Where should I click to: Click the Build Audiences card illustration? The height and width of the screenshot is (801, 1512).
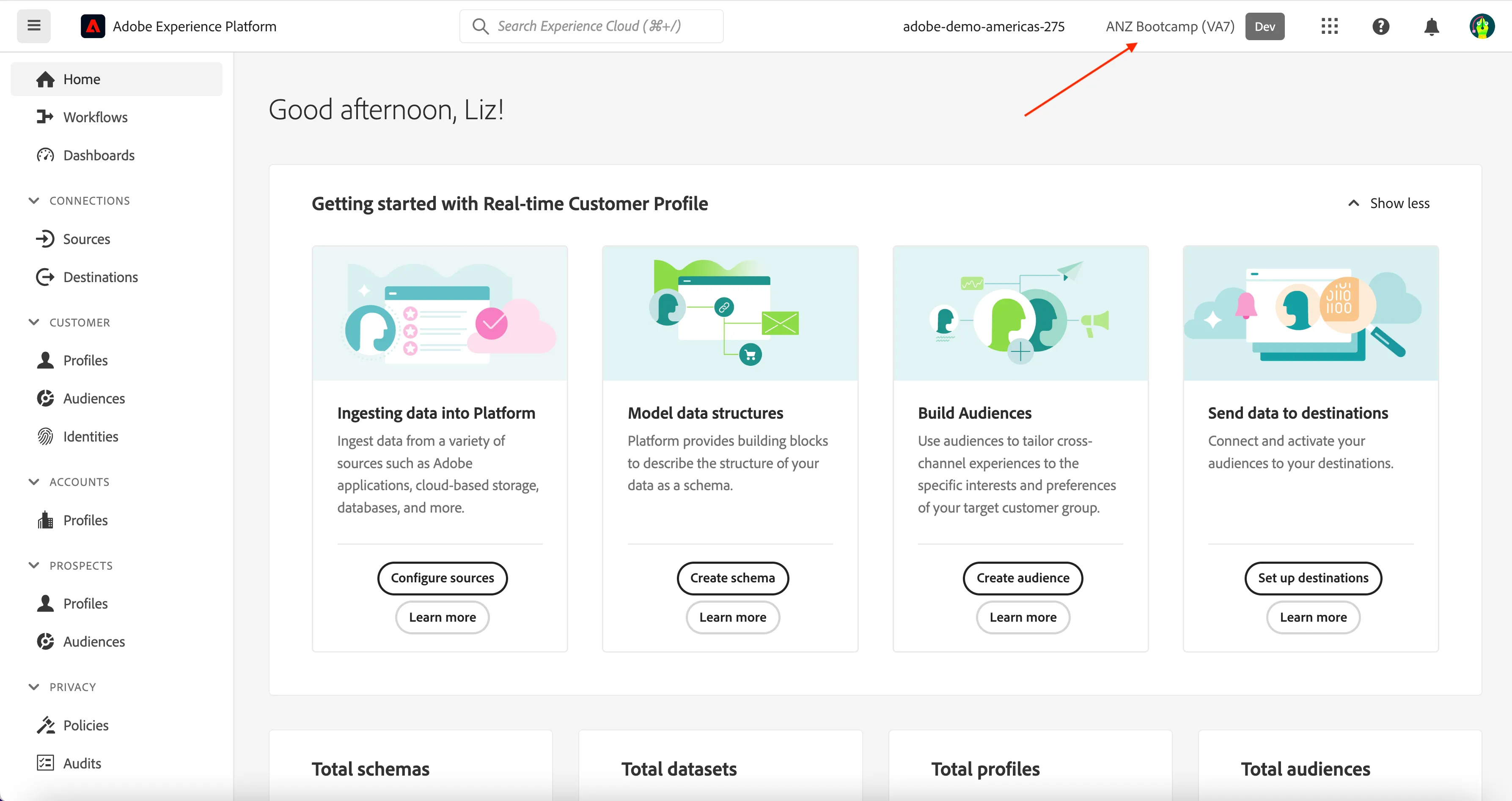point(1021,313)
